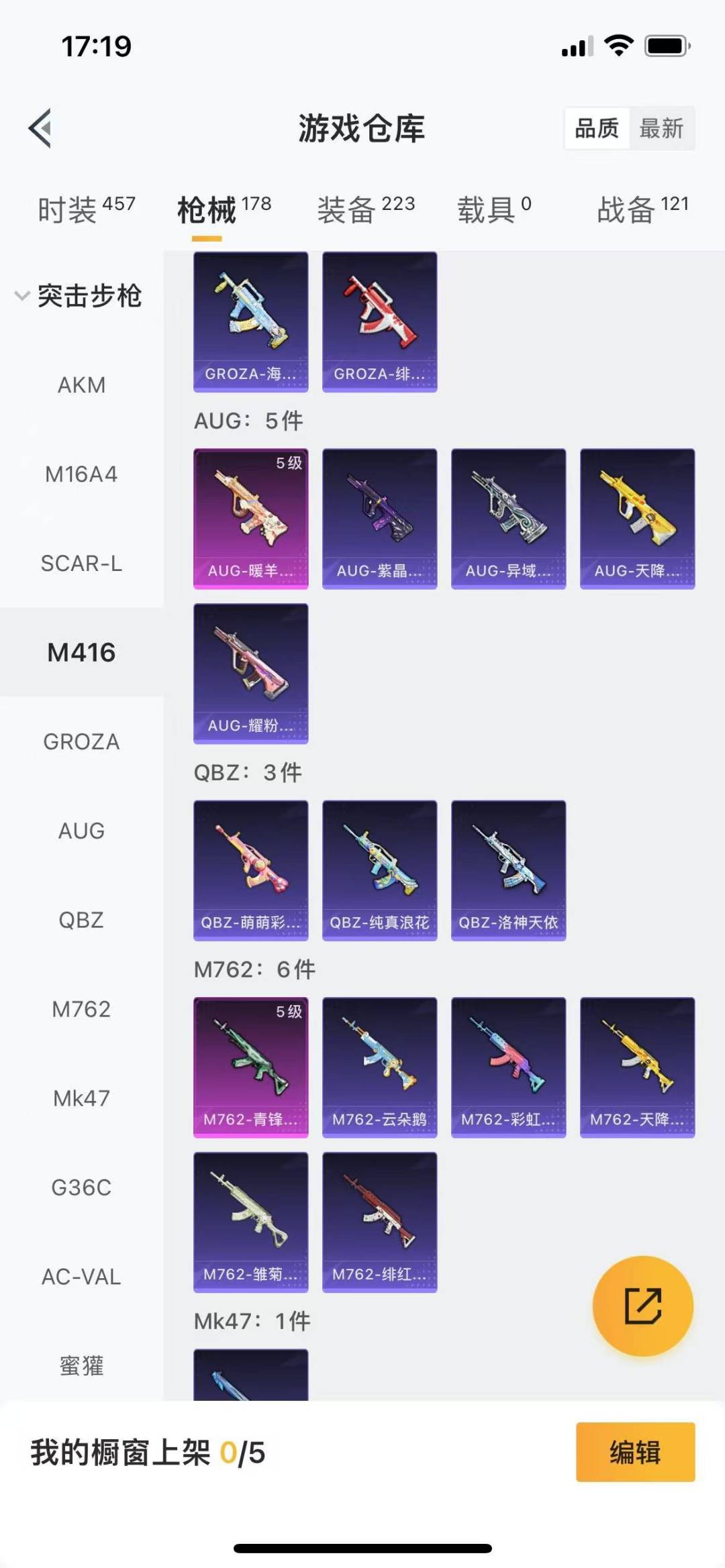Switch sorting to 最新
Screen dimensions: 725x1568
click(661, 127)
